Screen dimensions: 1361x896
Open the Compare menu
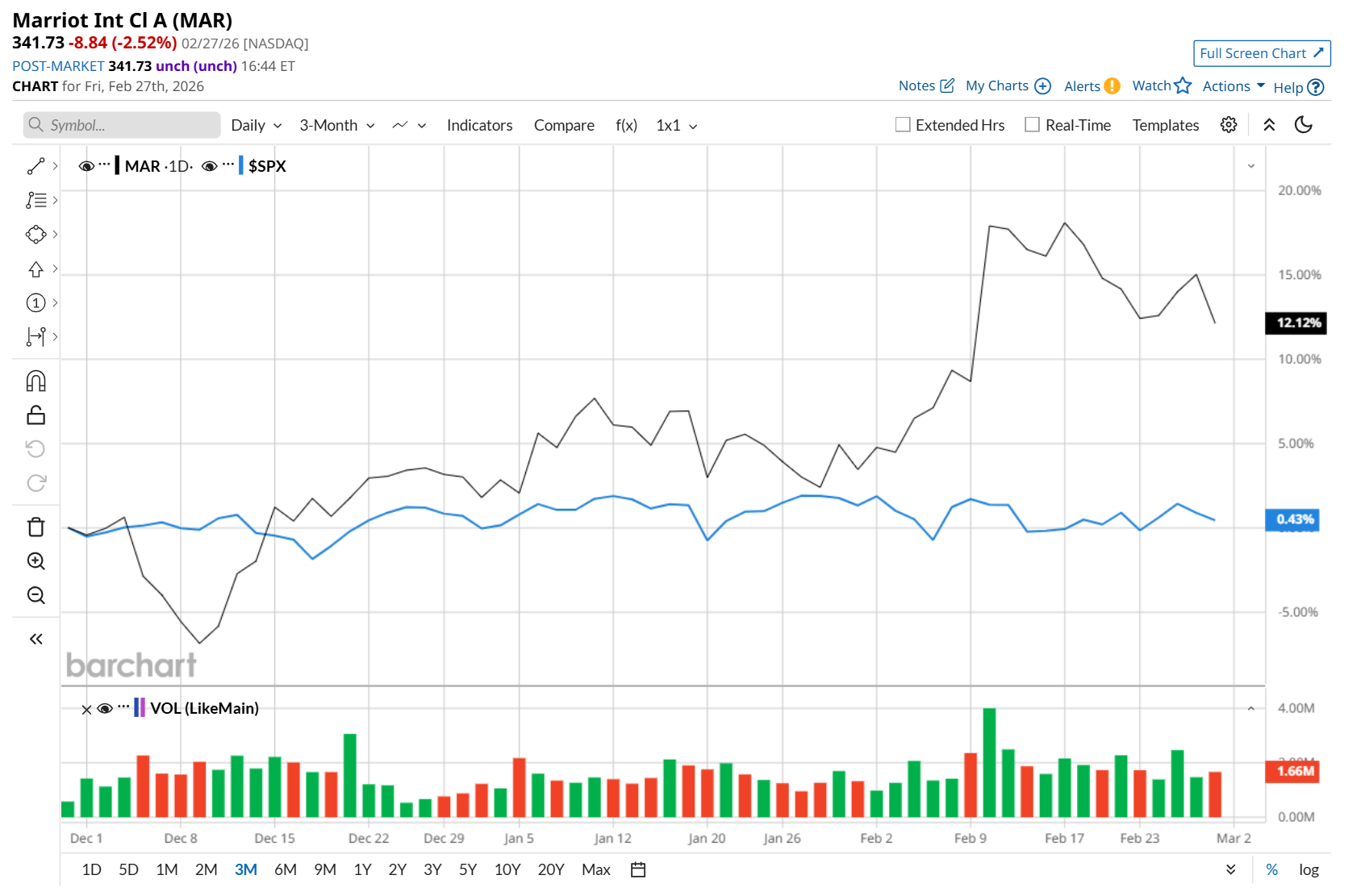[564, 125]
